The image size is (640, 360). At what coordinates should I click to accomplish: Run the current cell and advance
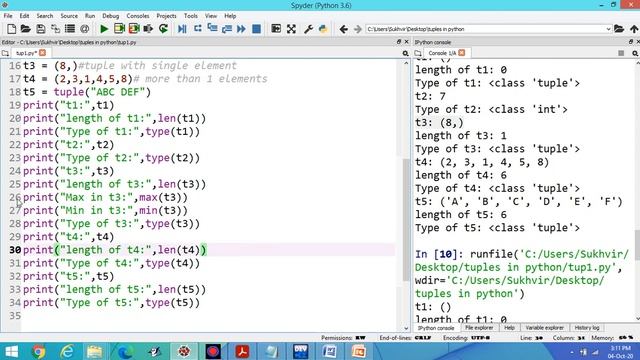click(x=134, y=29)
